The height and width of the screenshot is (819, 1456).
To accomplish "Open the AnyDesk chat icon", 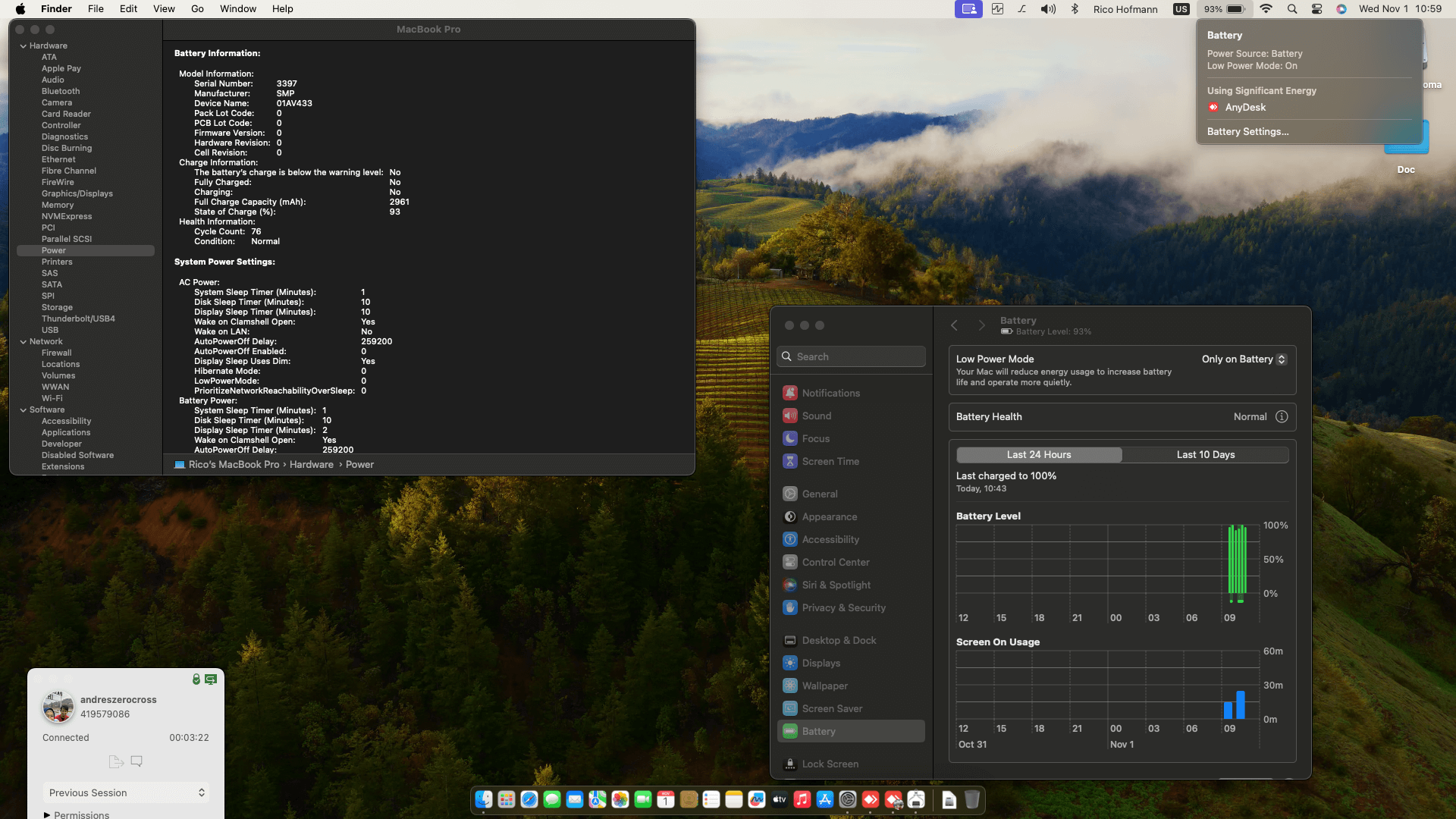I will (136, 761).
